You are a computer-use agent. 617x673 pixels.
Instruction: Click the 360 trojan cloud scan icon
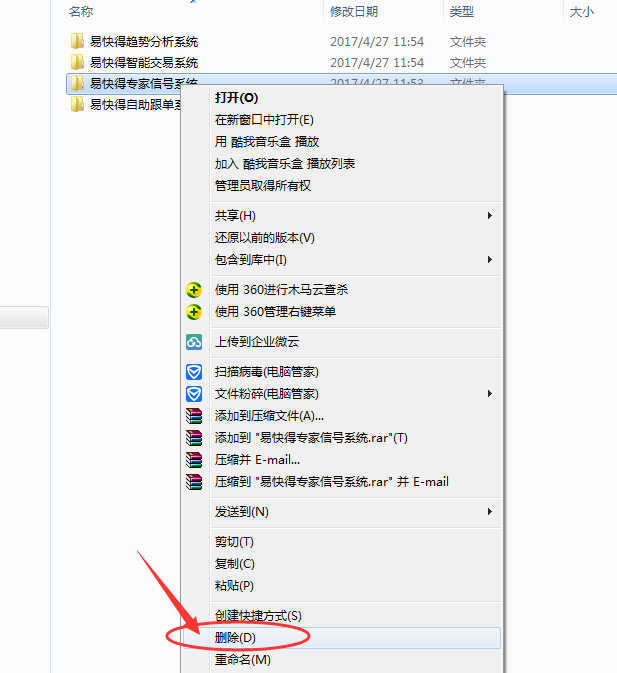[194, 290]
